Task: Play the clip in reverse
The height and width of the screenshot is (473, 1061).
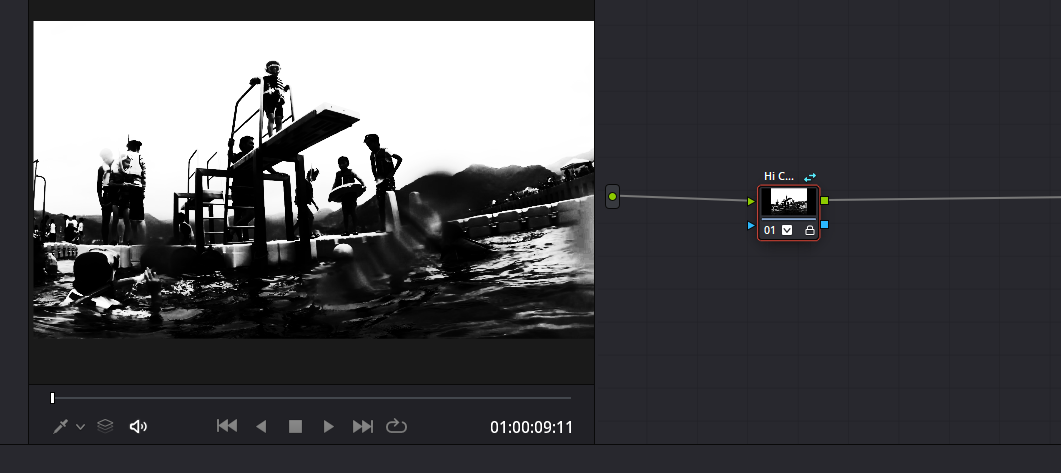Action: tap(261, 426)
